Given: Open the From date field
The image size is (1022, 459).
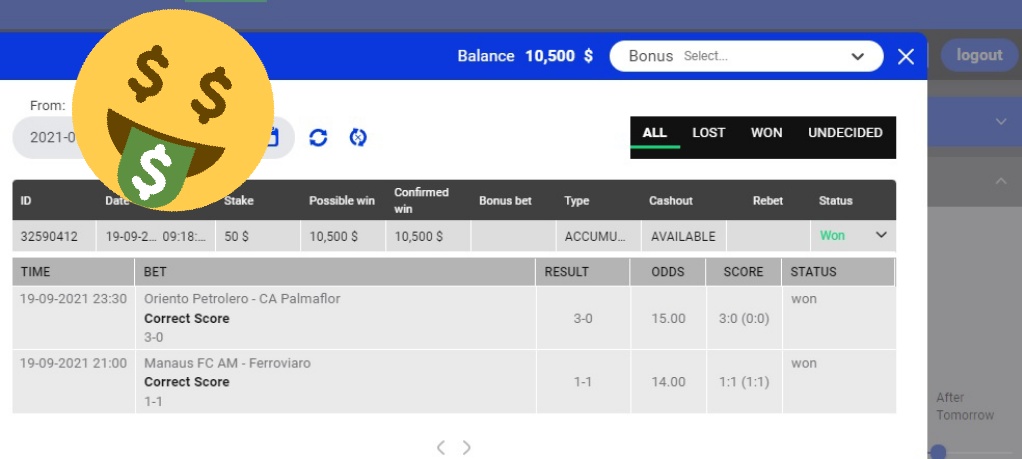Looking at the screenshot, I should pyautogui.click(x=153, y=138).
